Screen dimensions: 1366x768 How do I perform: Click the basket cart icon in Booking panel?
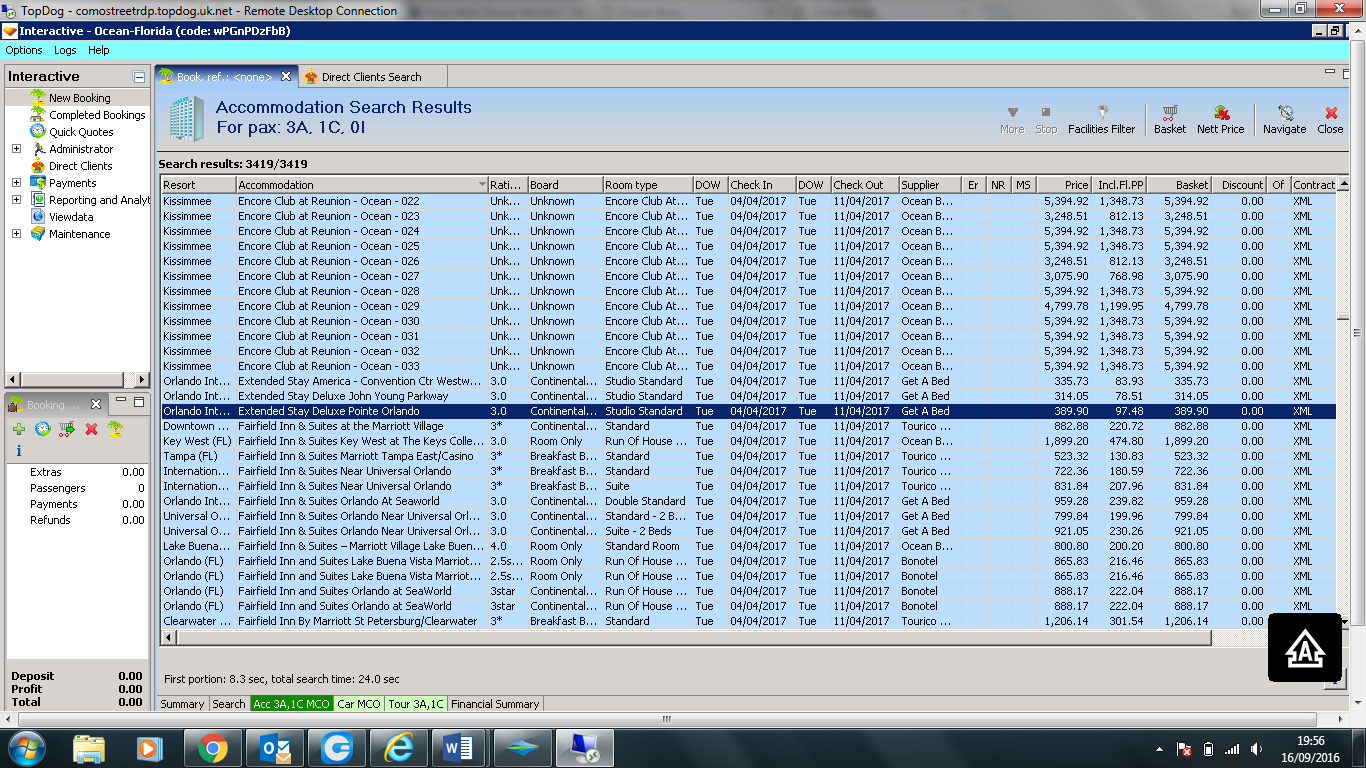[x=67, y=429]
